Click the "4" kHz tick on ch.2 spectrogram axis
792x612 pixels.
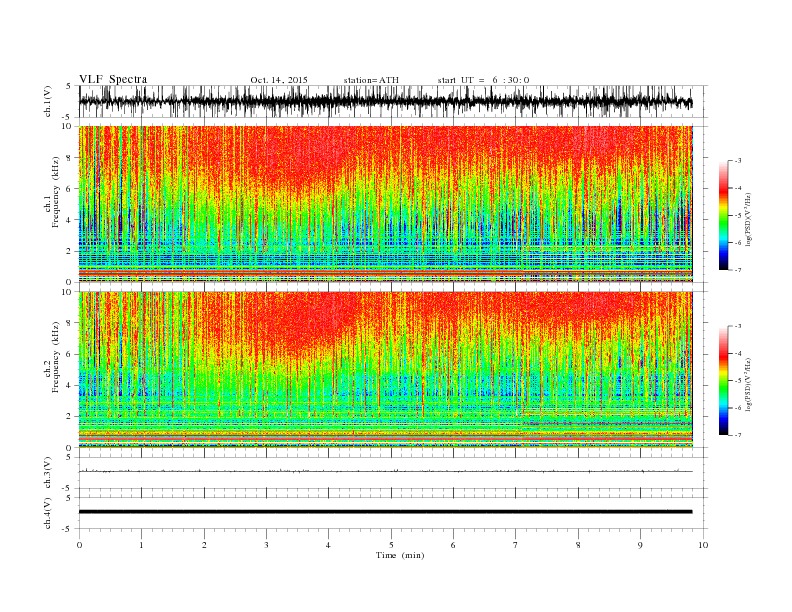tap(69, 385)
